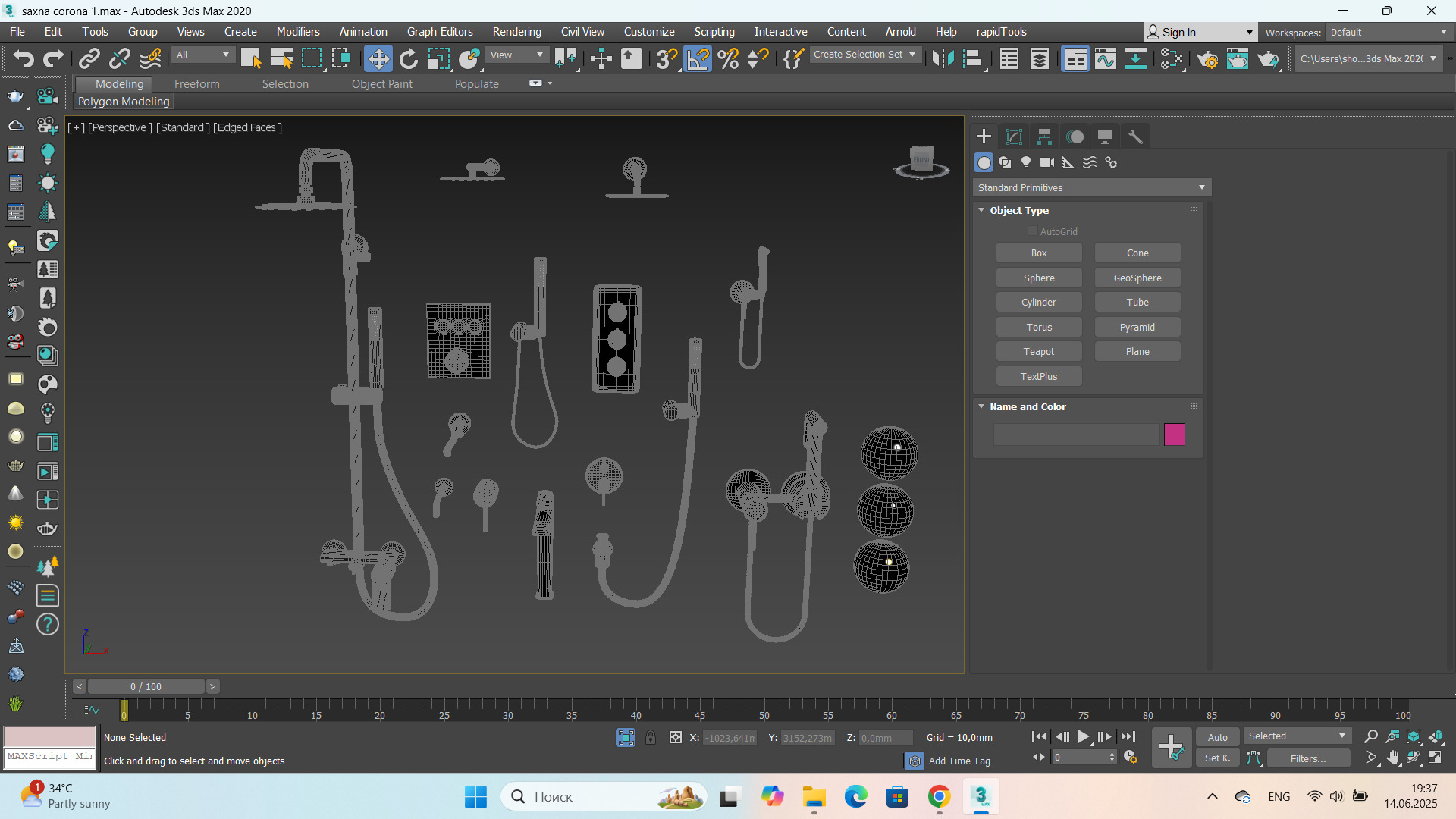Screen dimensions: 1456x819
Task: Click the object name input field
Action: (x=1077, y=435)
